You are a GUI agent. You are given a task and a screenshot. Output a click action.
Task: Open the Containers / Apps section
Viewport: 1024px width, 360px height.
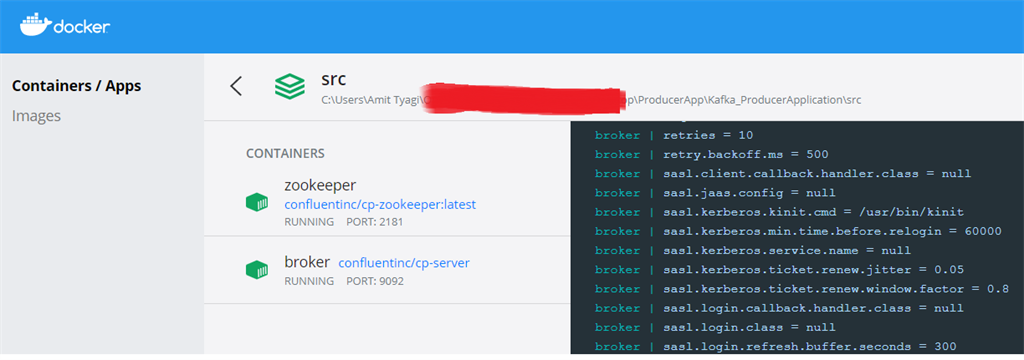77,86
